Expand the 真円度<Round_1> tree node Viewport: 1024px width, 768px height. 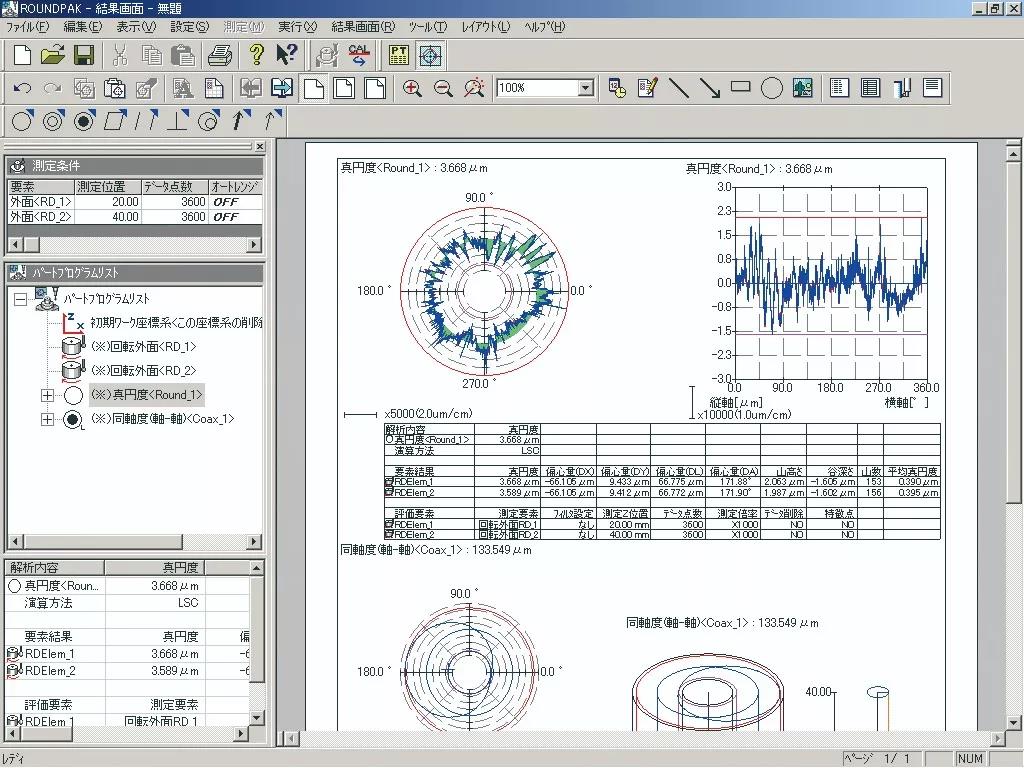pos(47,395)
